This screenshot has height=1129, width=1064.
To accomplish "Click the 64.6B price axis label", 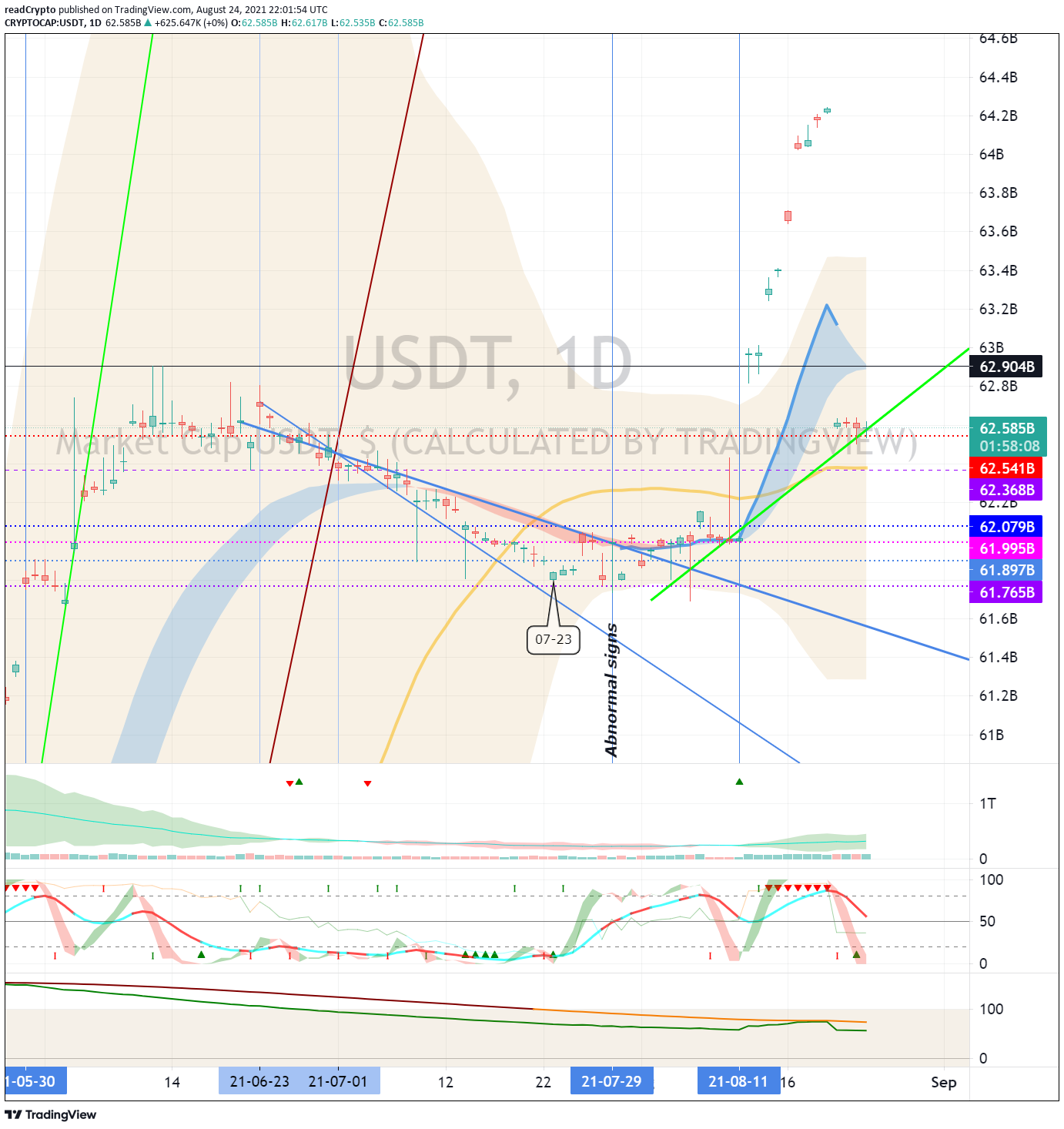I will pos(998,39).
